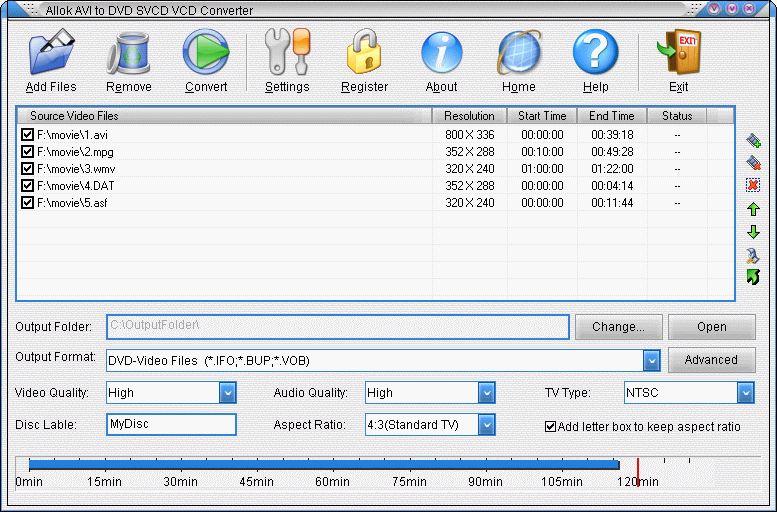Click the Status column header
Viewport: 777px width, 512px height.
677,116
